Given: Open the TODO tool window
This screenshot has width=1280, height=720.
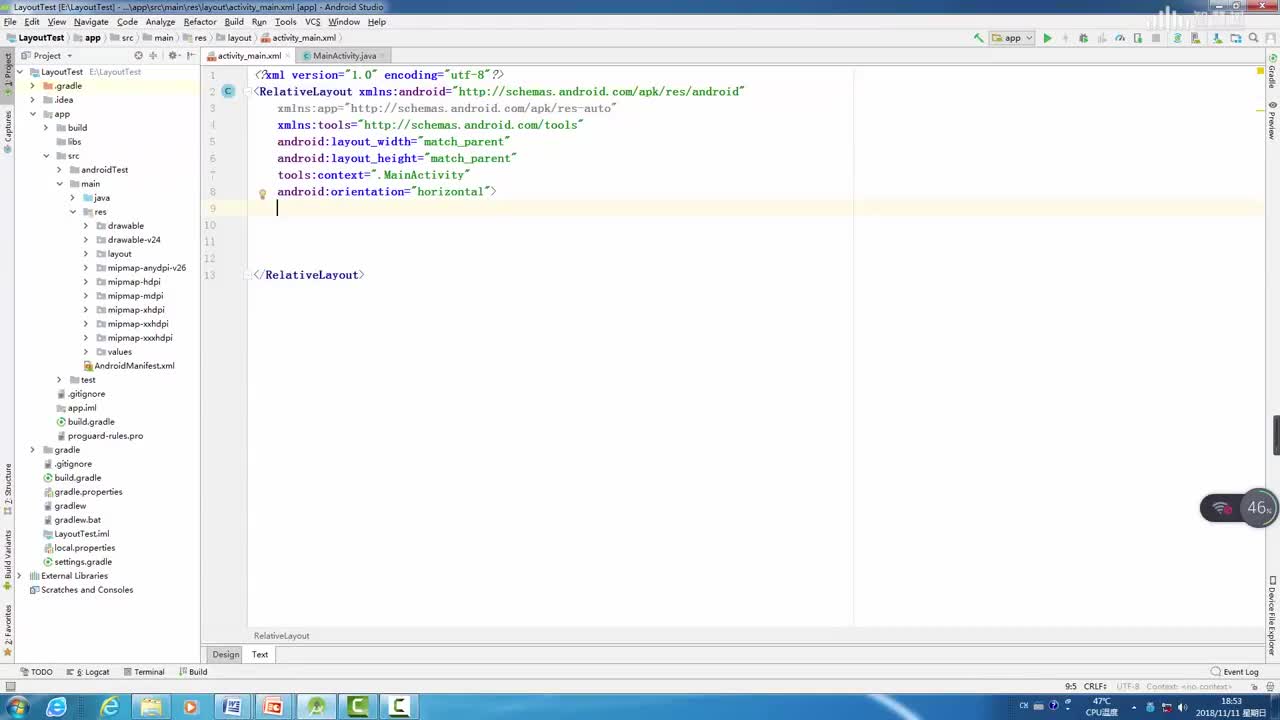Looking at the screenshot, I should coord(36,672).
